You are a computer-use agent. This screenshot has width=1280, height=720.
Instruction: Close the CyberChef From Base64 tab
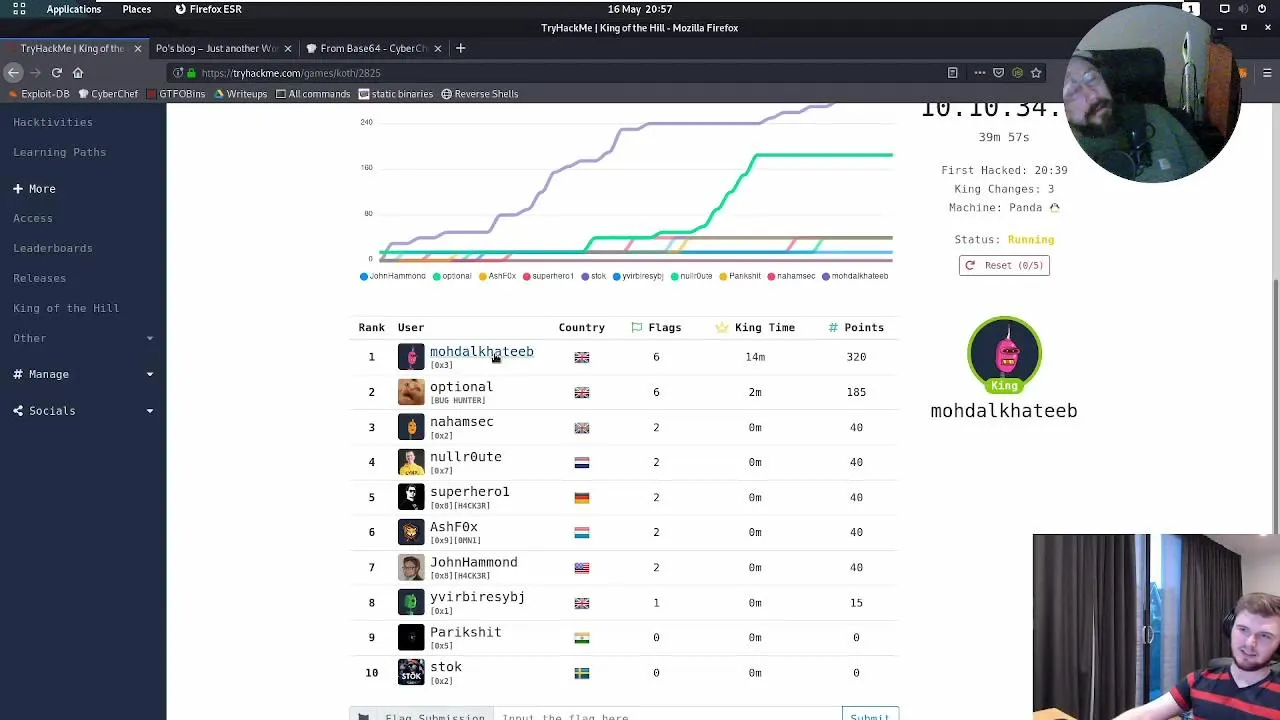pyautogui.click(x=439, y=48)
